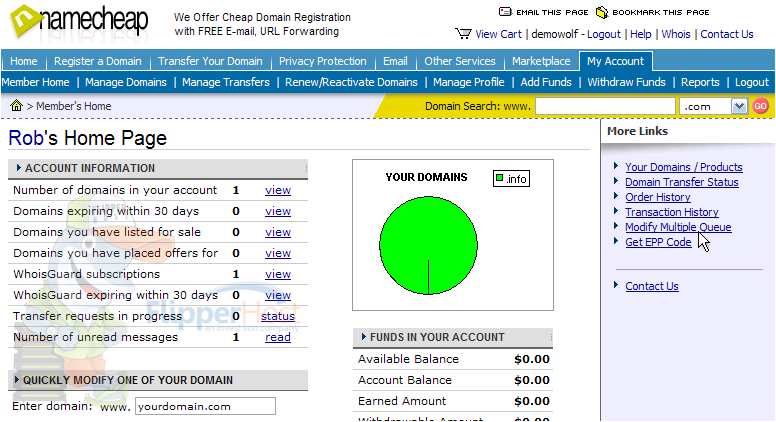This screenshot has height=422, width=776.
Task: Open Your Domains / Products link
Action: tap(683, 167)
